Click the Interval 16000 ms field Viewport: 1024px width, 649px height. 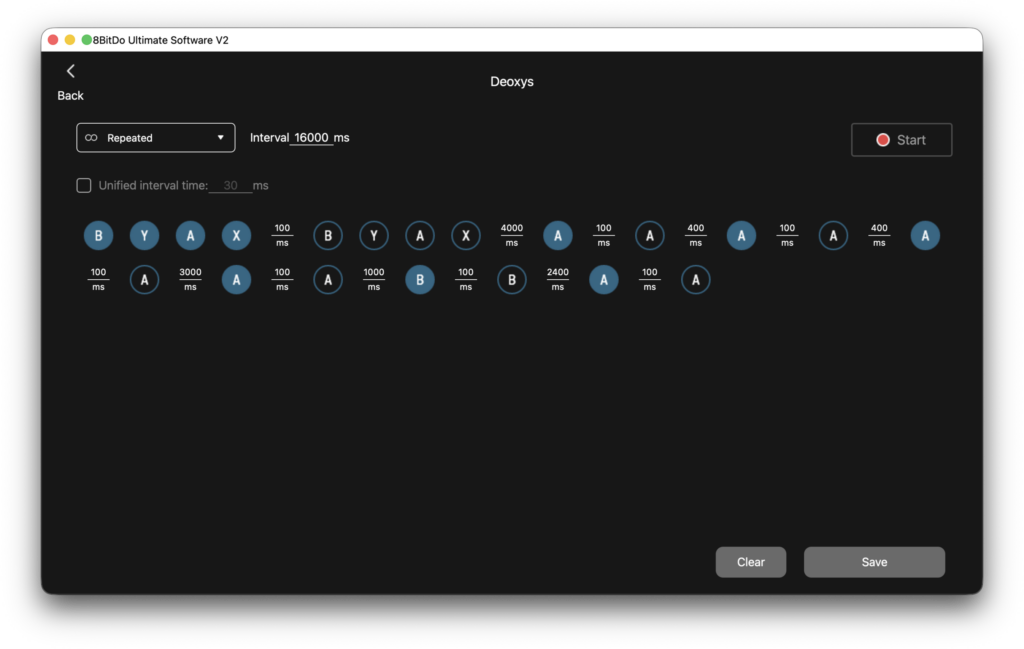point(311,138)
